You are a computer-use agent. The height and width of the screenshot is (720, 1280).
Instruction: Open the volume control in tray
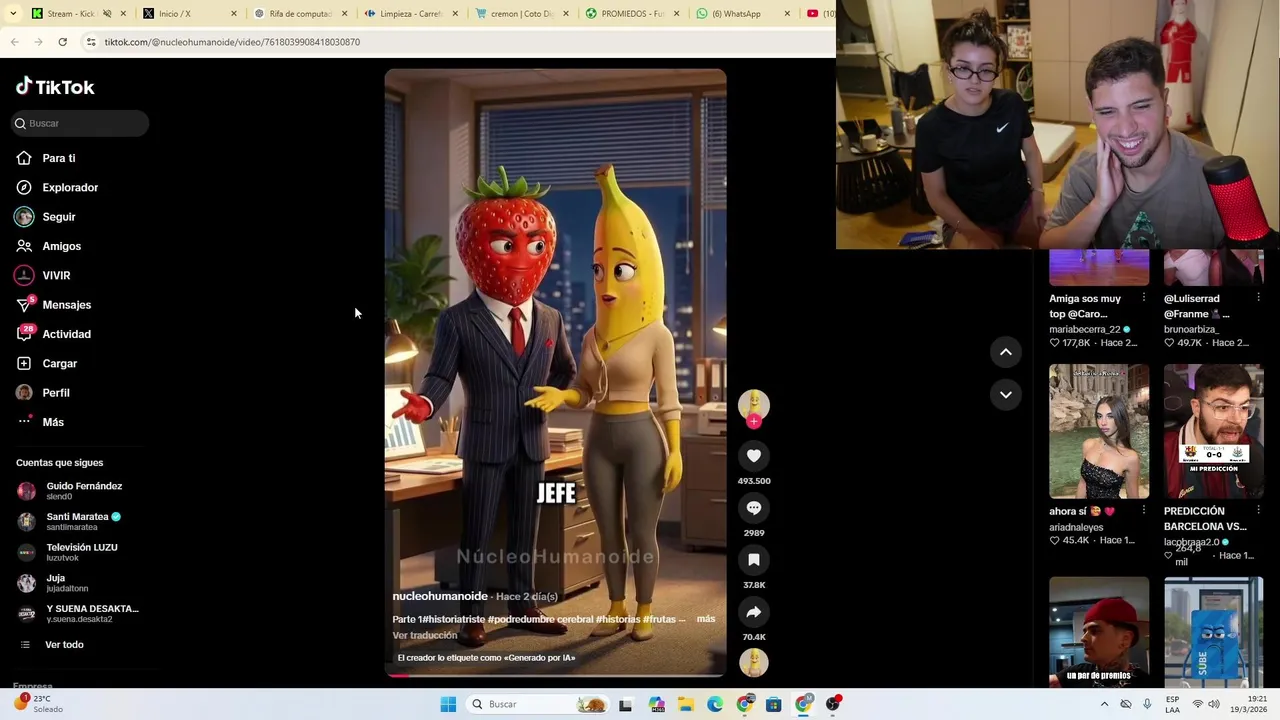pos(1214,704)
